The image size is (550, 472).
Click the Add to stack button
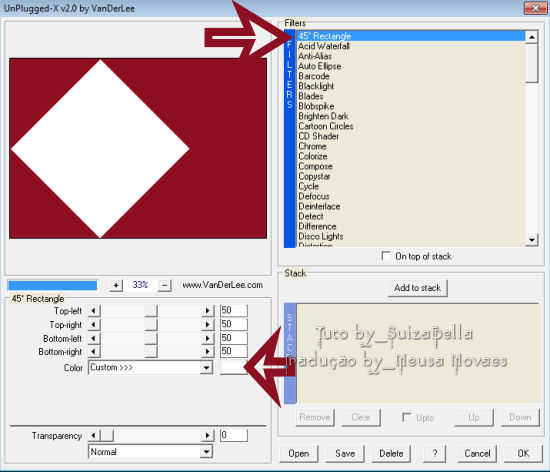(417, 288)
